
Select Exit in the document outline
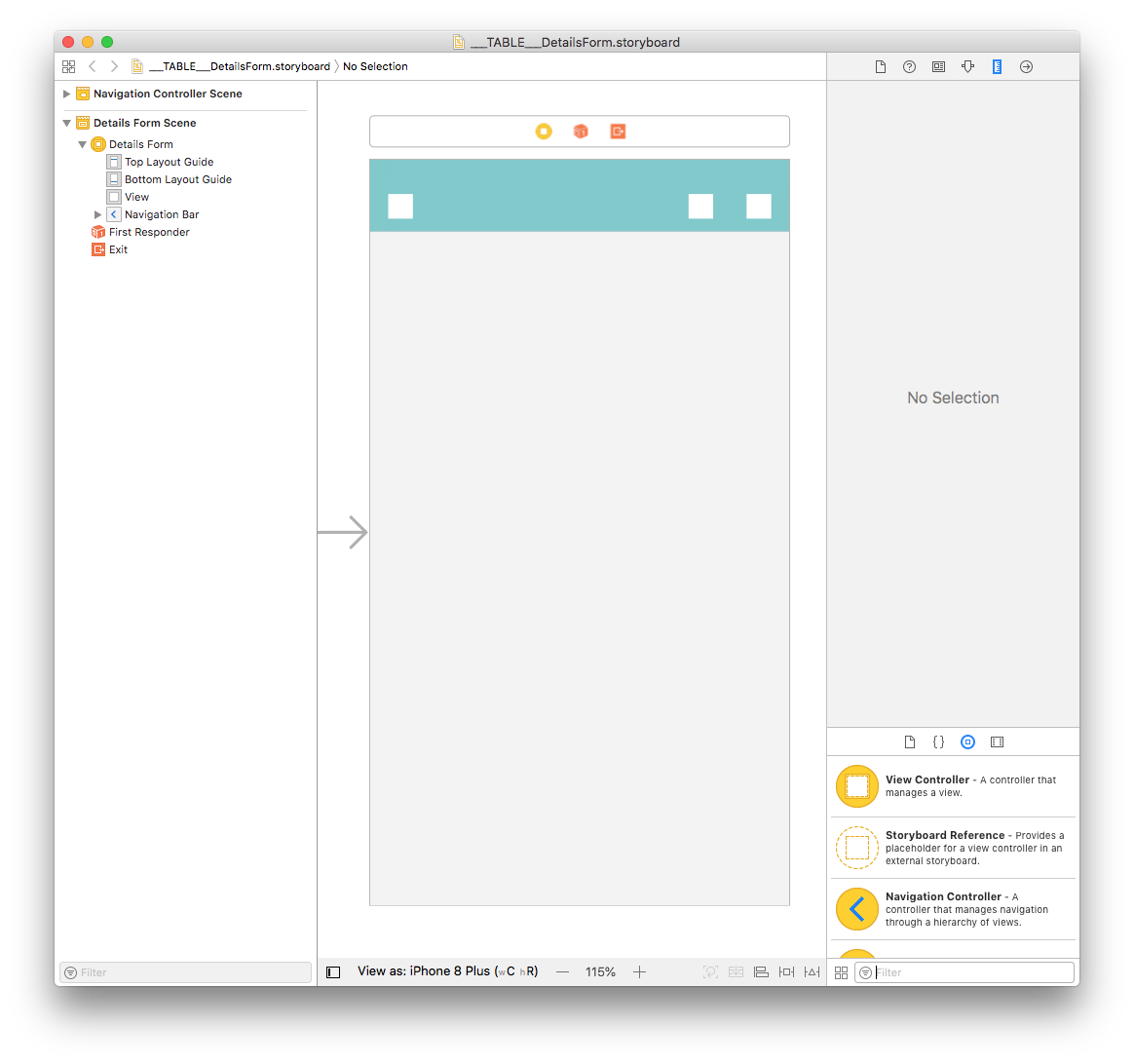coord(118,249)
